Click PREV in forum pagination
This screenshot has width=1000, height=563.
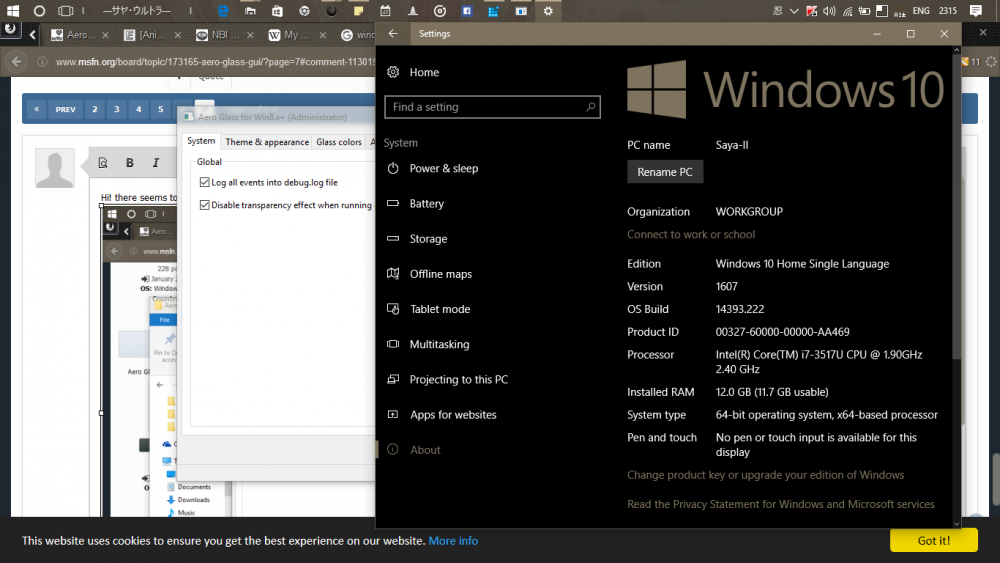65,109
